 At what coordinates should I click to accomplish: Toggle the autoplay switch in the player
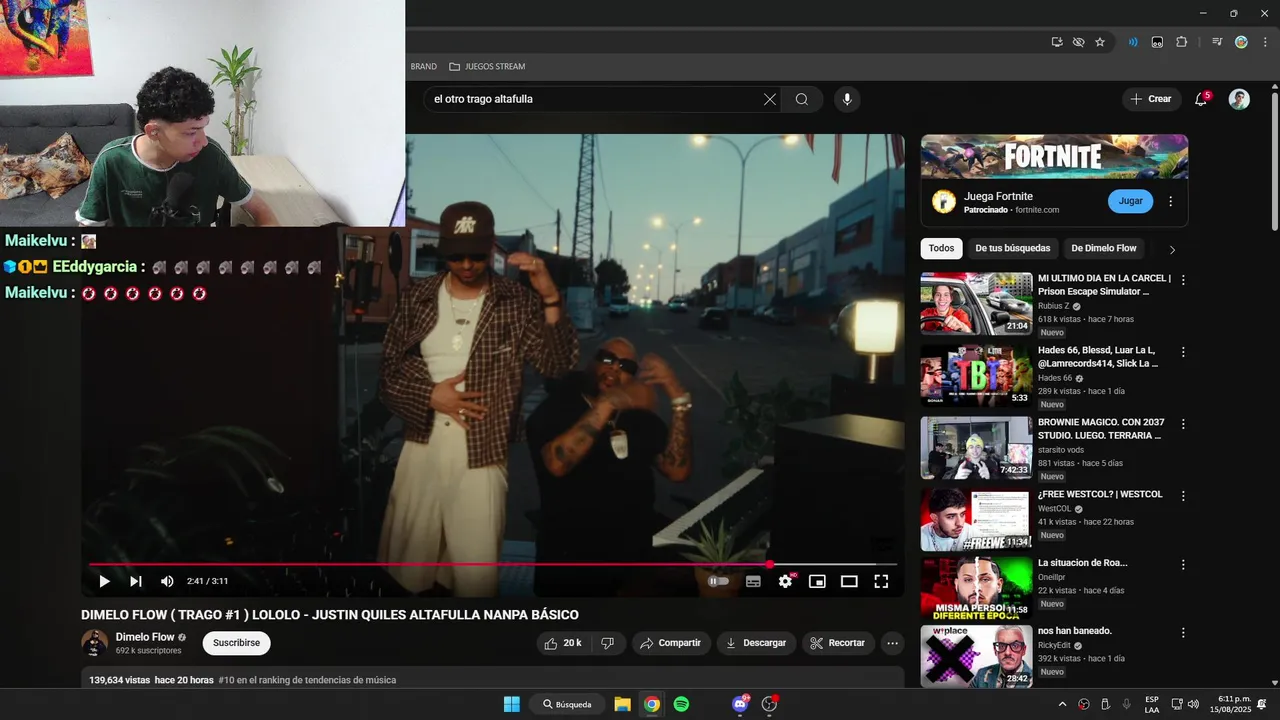[x=718, y=581]
